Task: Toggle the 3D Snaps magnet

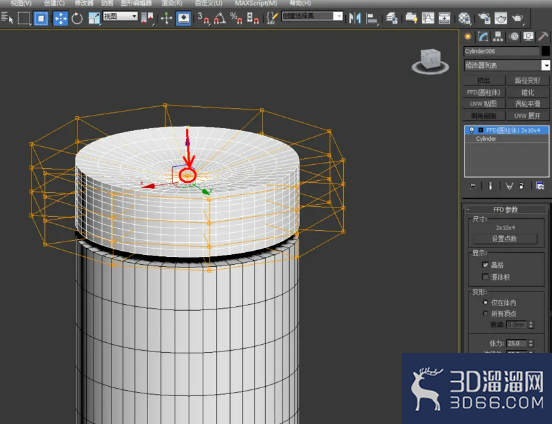Action: pyautogui.click(x=203, y=18)
